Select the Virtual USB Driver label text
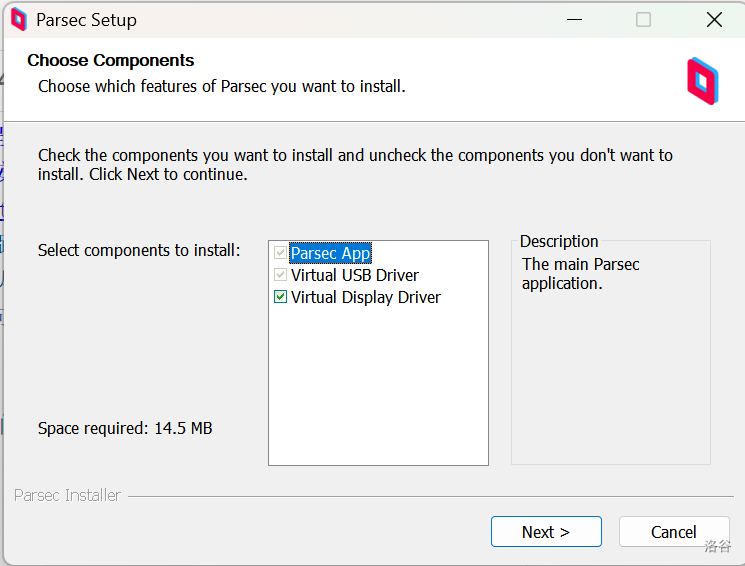This screenshot has width=745, height=566. [355, 275]
